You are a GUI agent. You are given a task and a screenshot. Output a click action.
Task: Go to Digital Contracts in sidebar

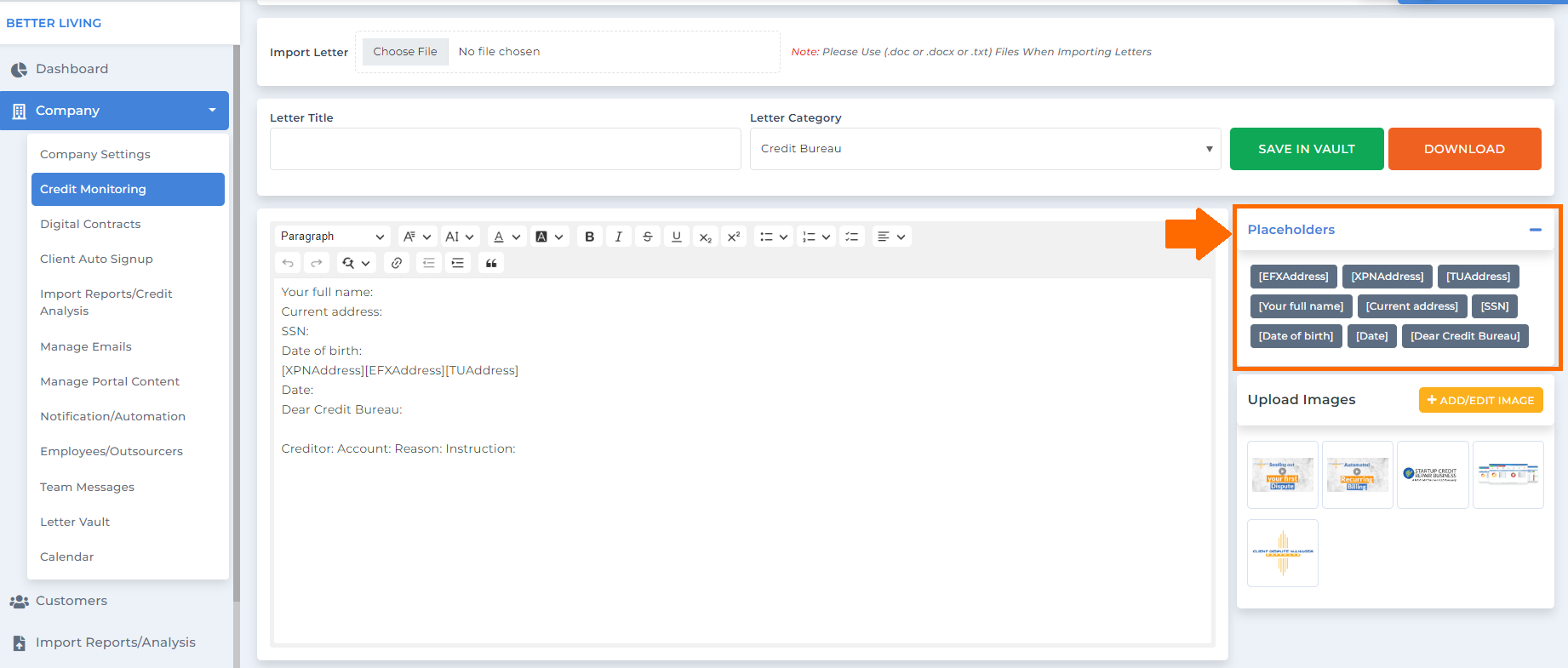(90, 224)
